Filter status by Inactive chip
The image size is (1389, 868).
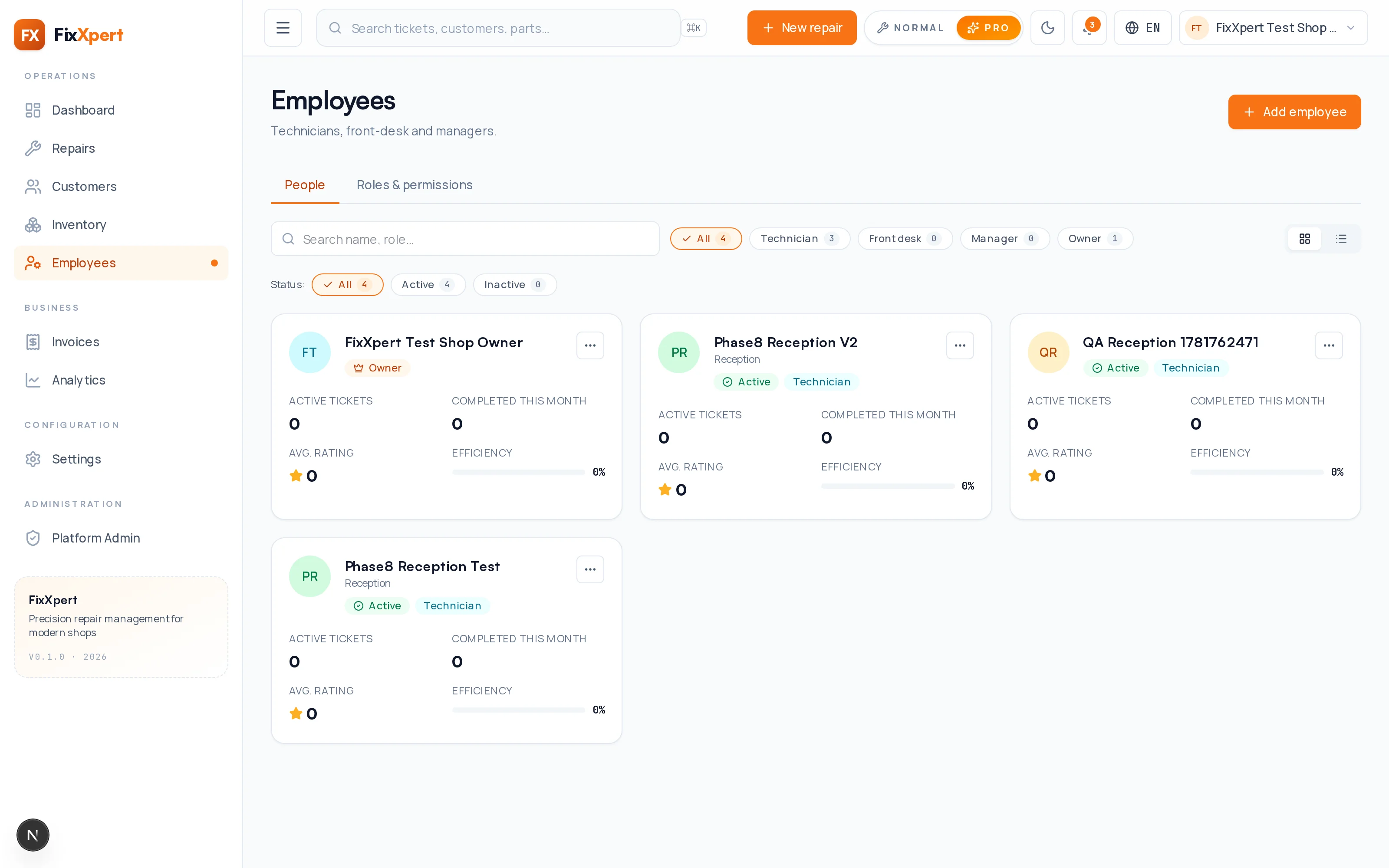tap(514, 285)
